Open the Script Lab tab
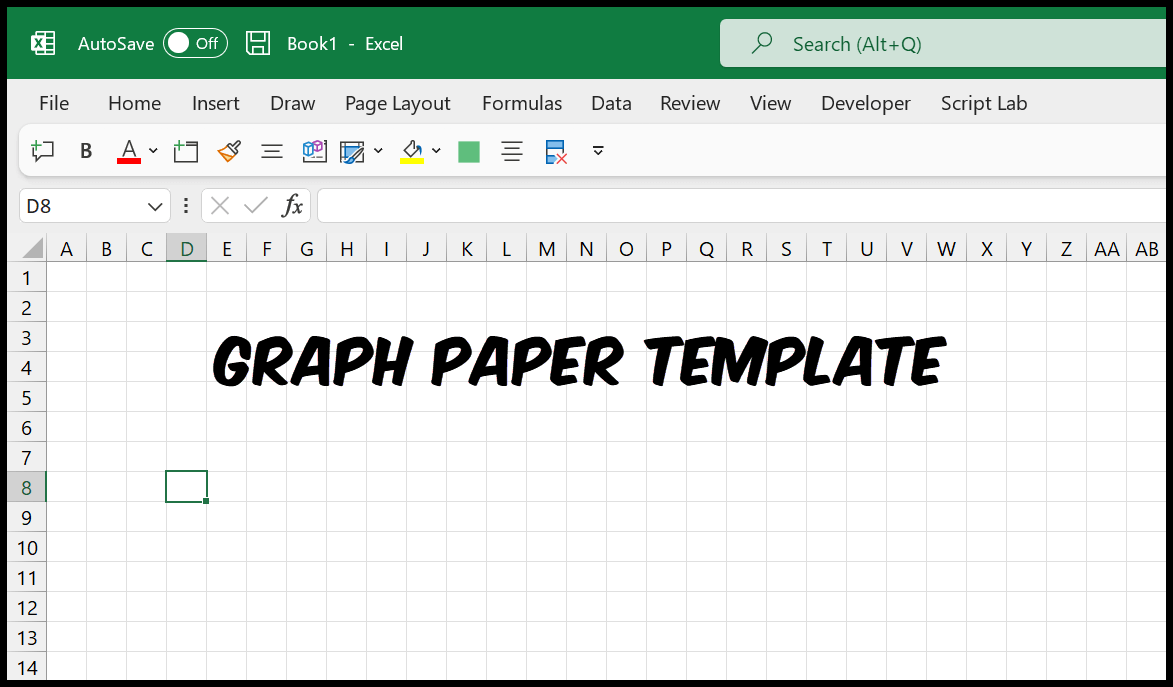 [x=984, y=103]
